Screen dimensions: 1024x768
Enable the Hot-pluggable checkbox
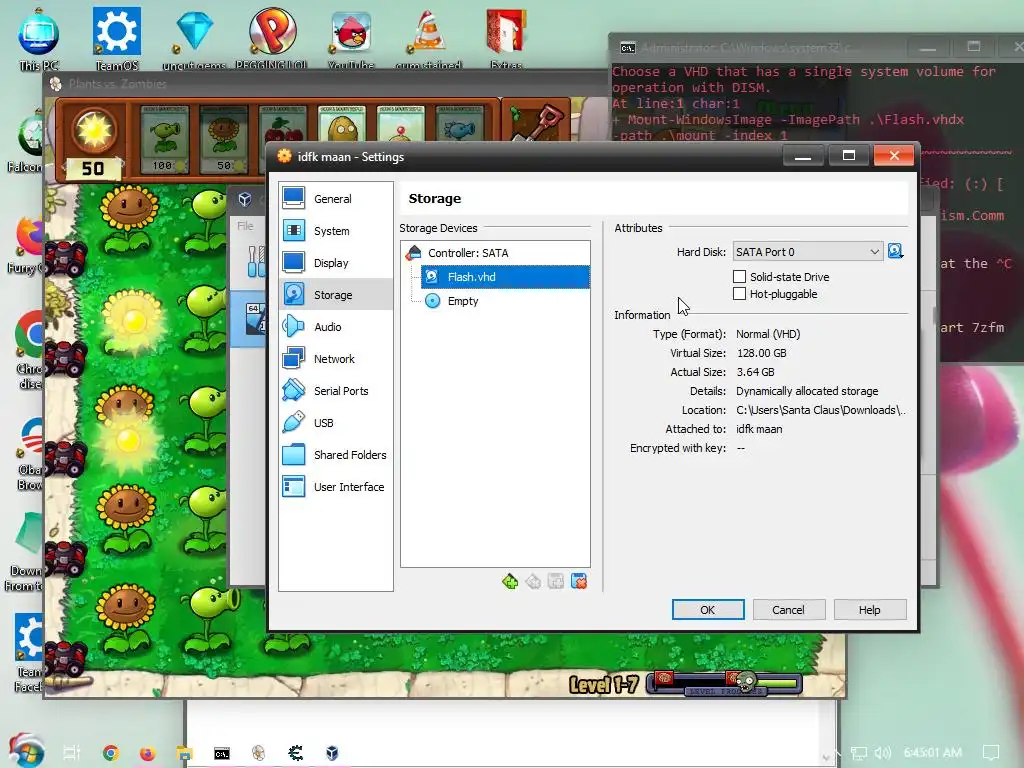click(x=739, y=294)
